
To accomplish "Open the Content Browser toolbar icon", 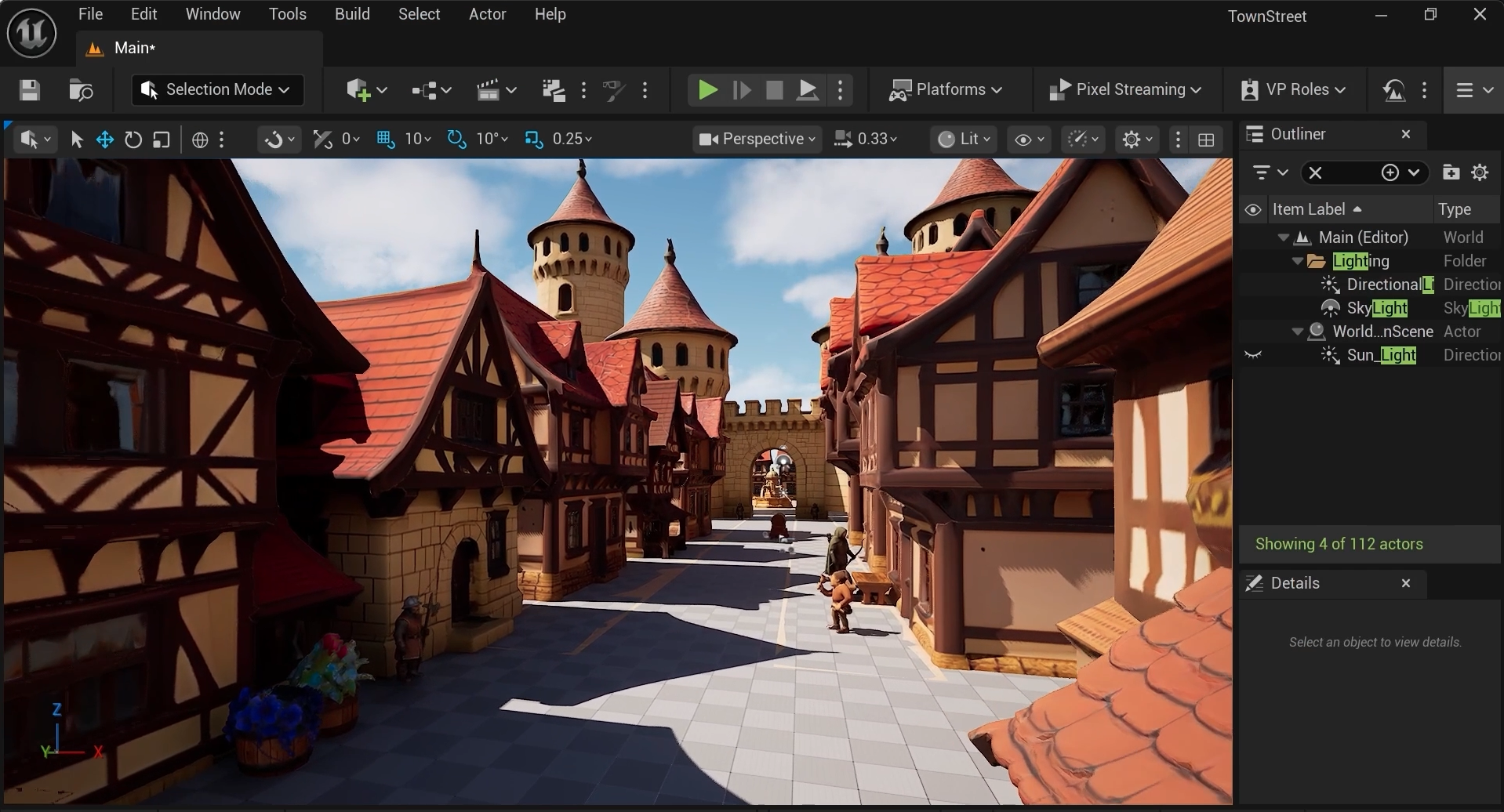I will pyautogui.click(x=81, y=90).
